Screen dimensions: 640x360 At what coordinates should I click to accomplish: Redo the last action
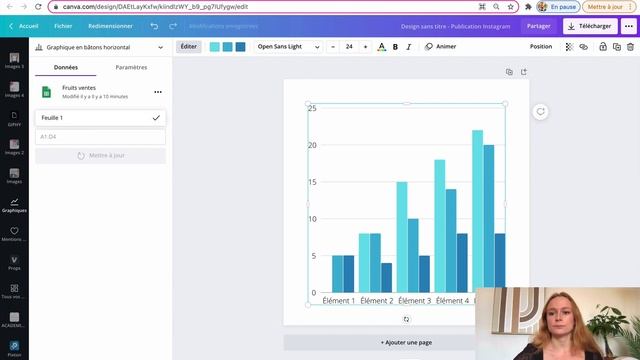click(x=173, y=26)
